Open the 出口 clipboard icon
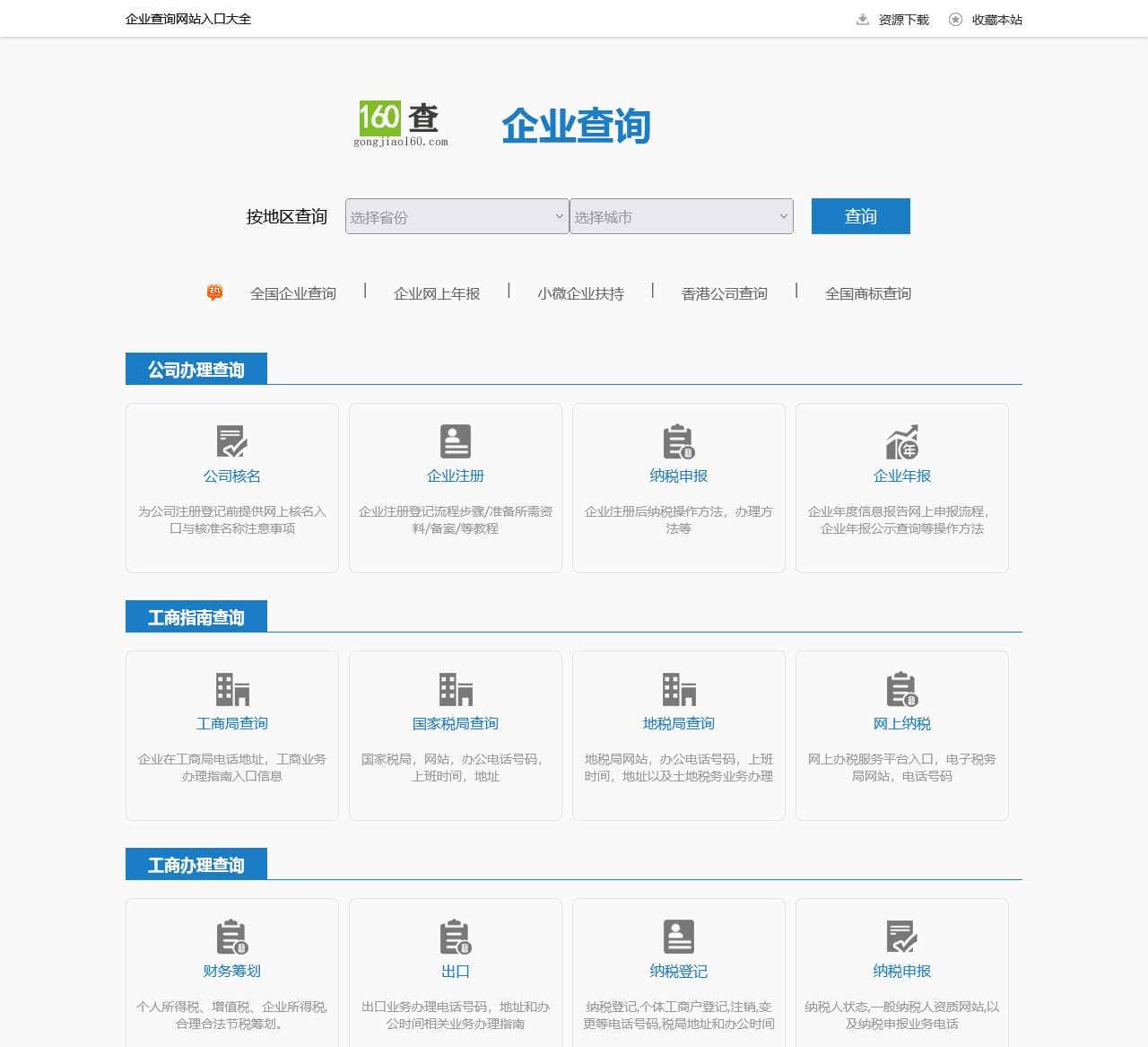 pos(455,938)
